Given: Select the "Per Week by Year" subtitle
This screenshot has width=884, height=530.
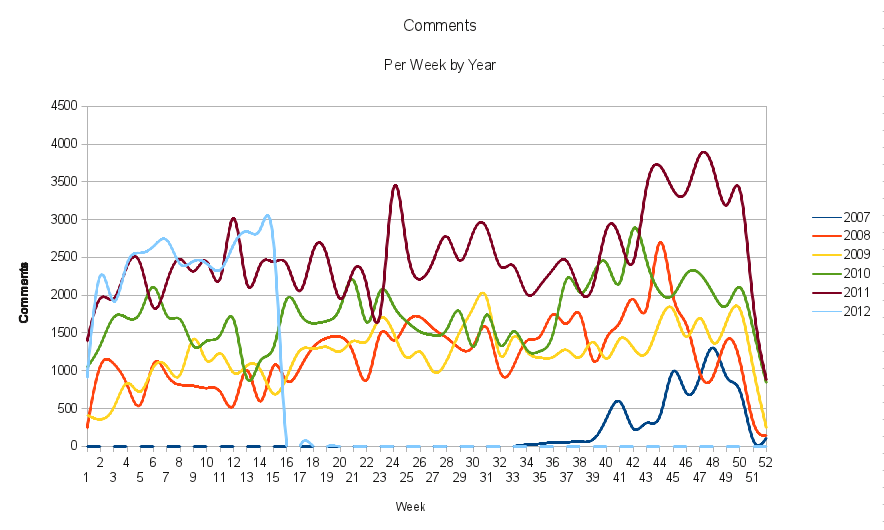Looking at the screenshot, I should click(440, 64).
